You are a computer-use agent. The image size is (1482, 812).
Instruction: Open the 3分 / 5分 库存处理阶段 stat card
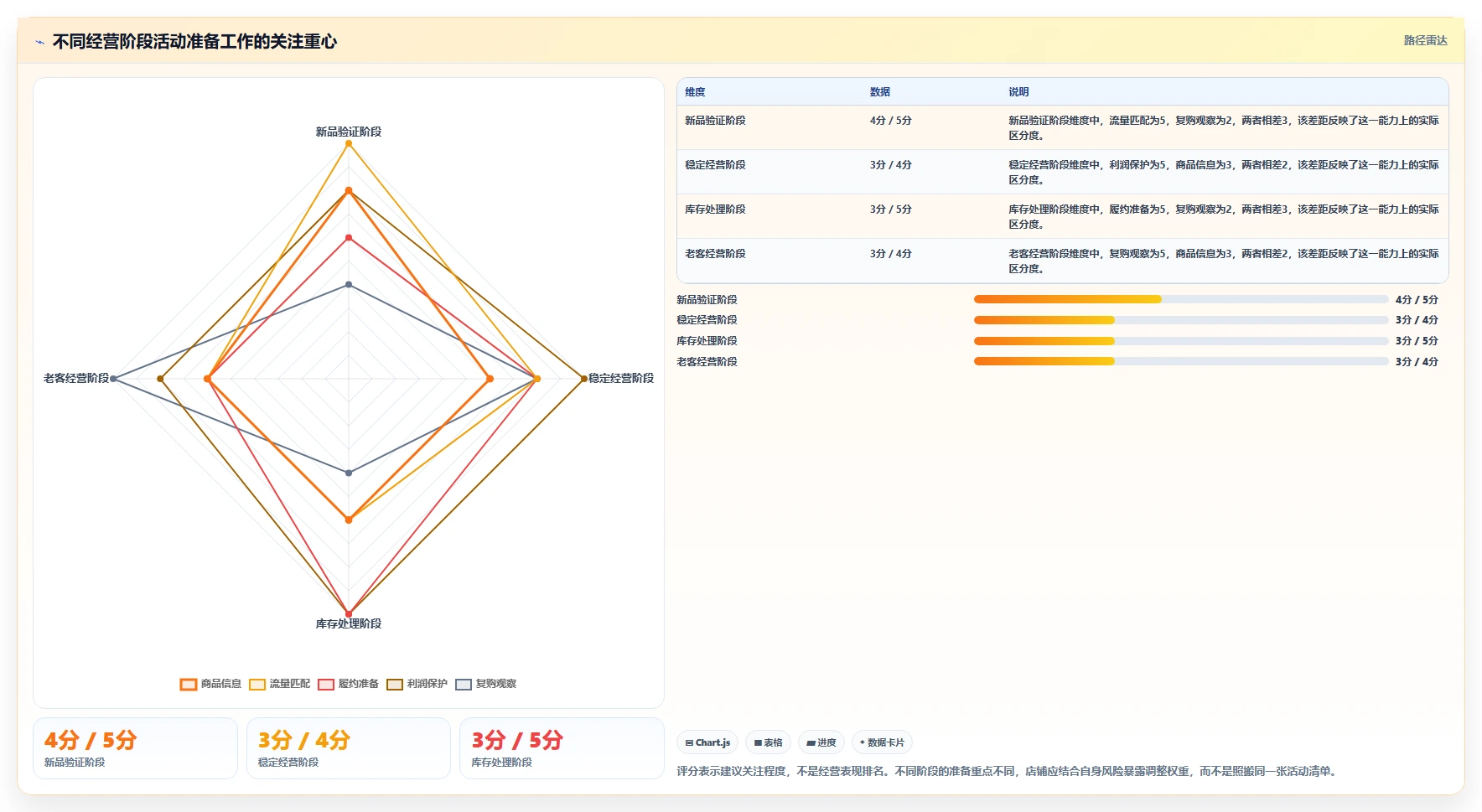[562, 748]
